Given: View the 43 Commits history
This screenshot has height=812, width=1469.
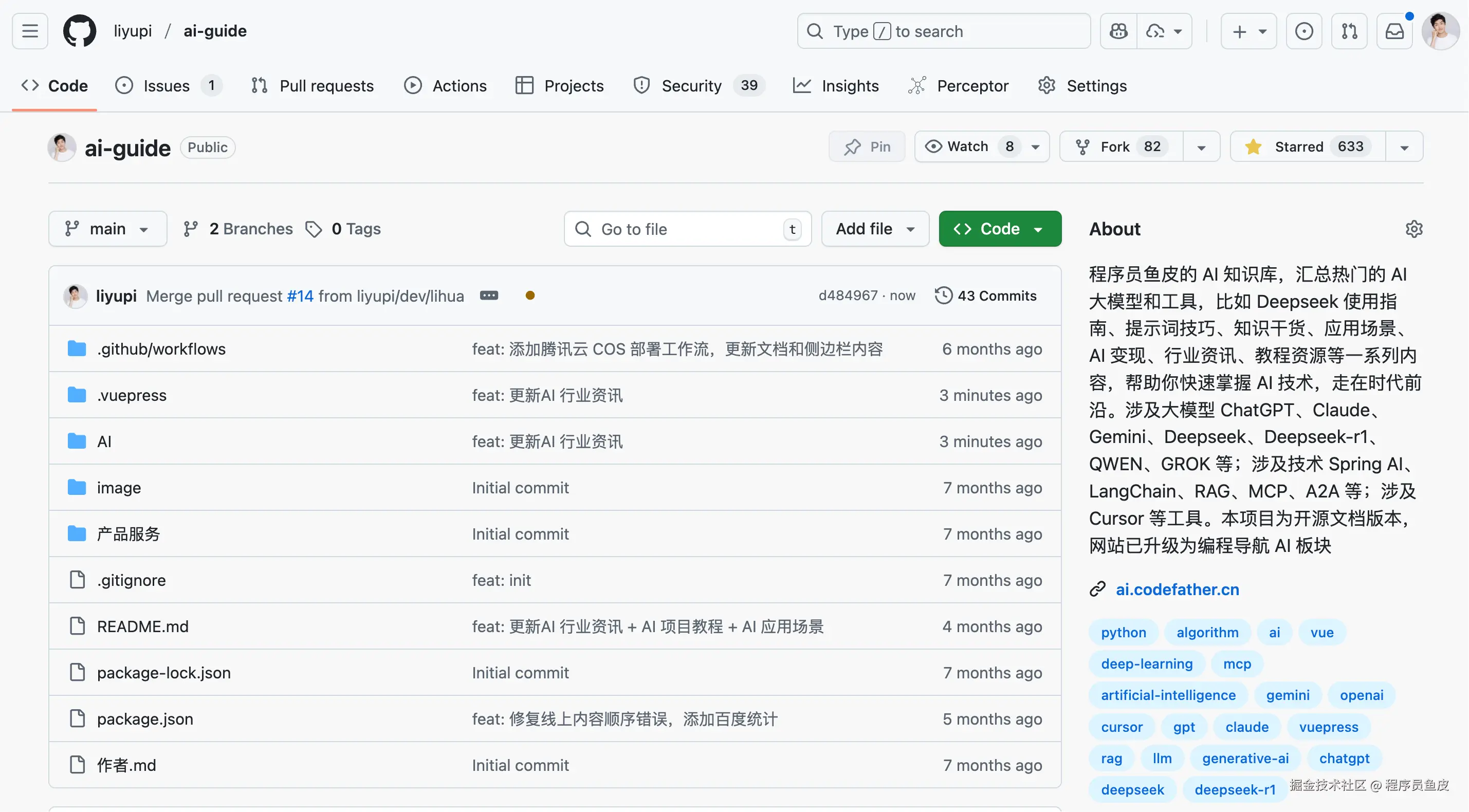Looking at the screenshot, I should pos(985,296).
